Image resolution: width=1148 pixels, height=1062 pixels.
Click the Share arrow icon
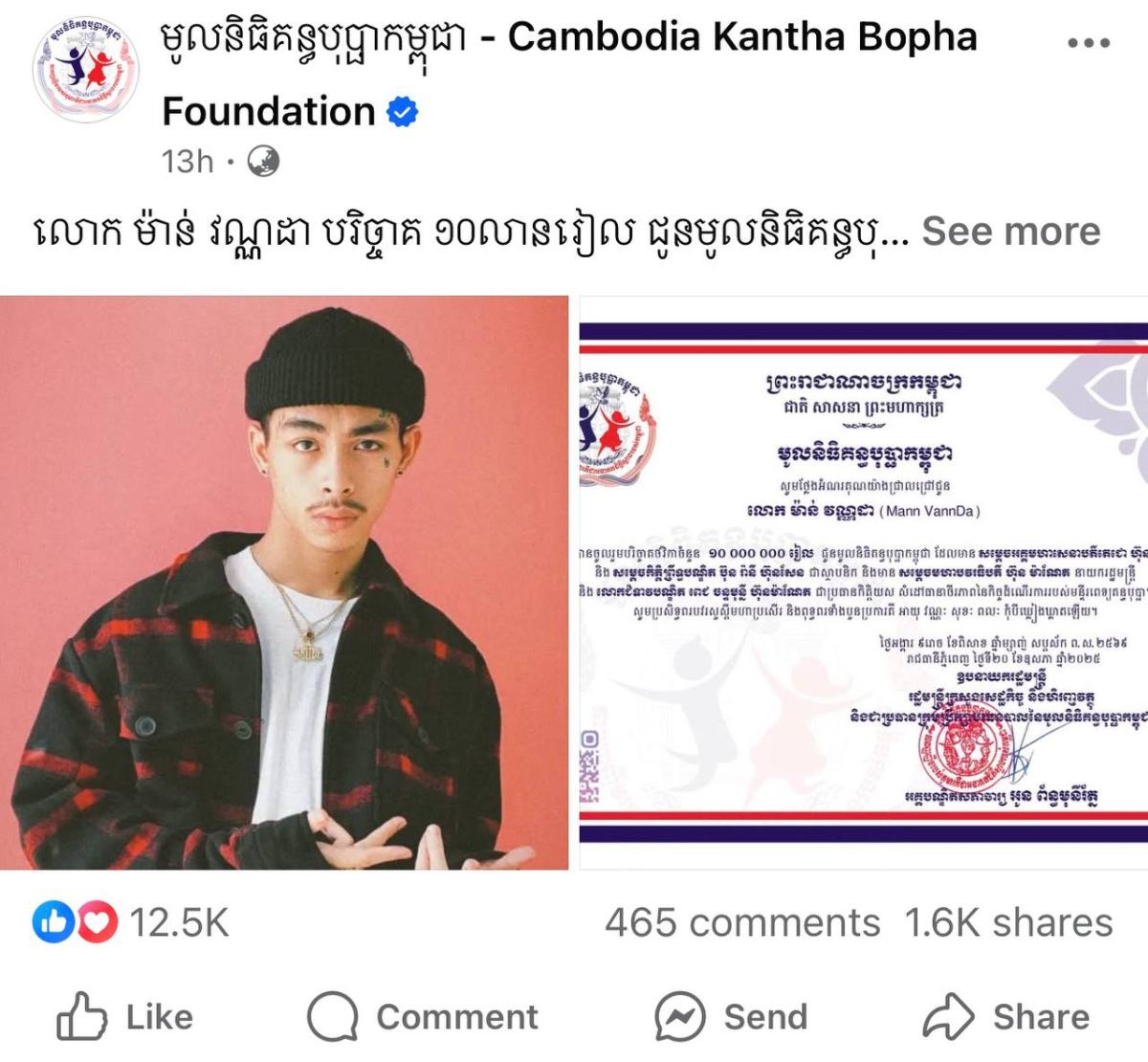coord(948,1016)
